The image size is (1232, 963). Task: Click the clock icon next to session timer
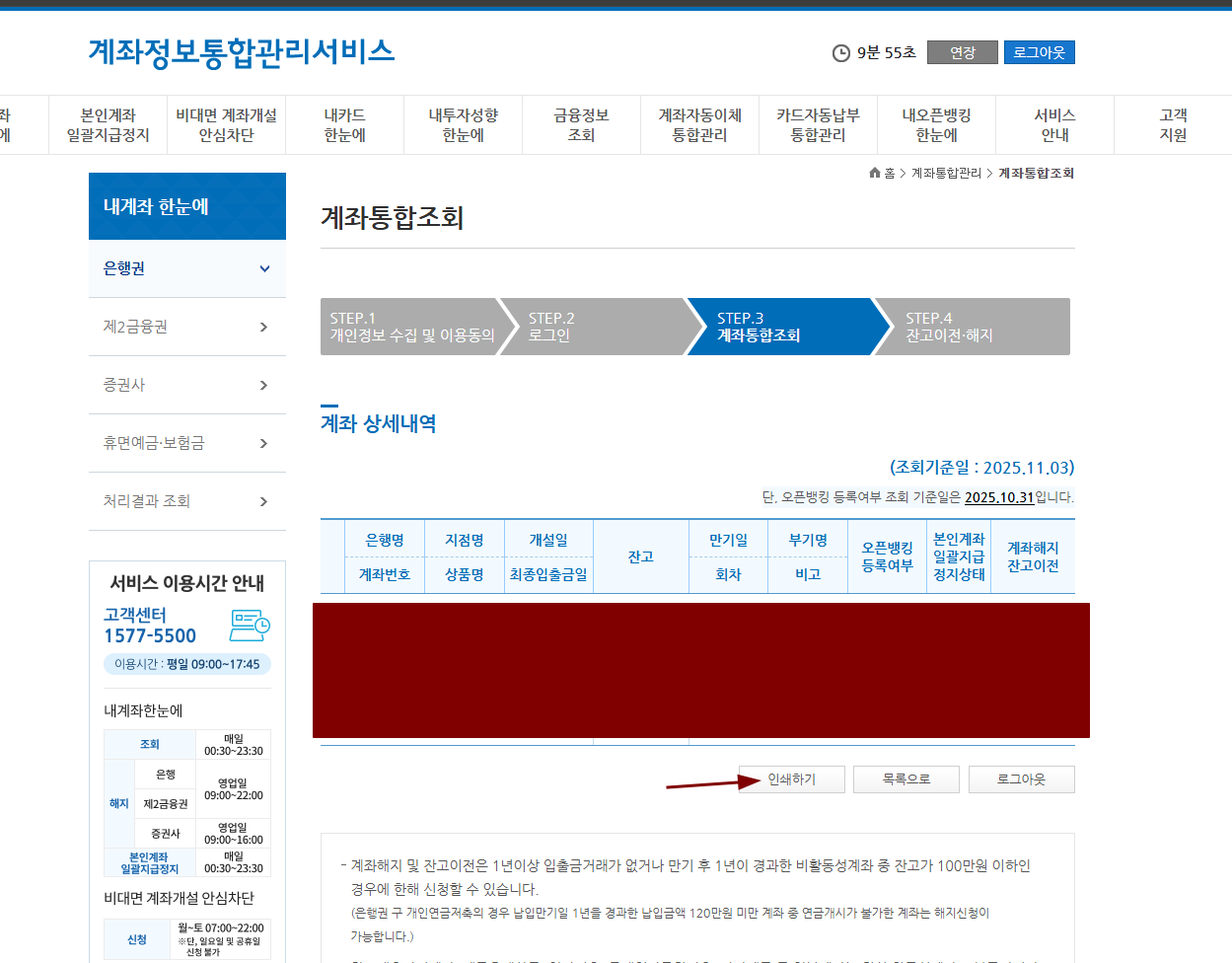click(842, 52)
